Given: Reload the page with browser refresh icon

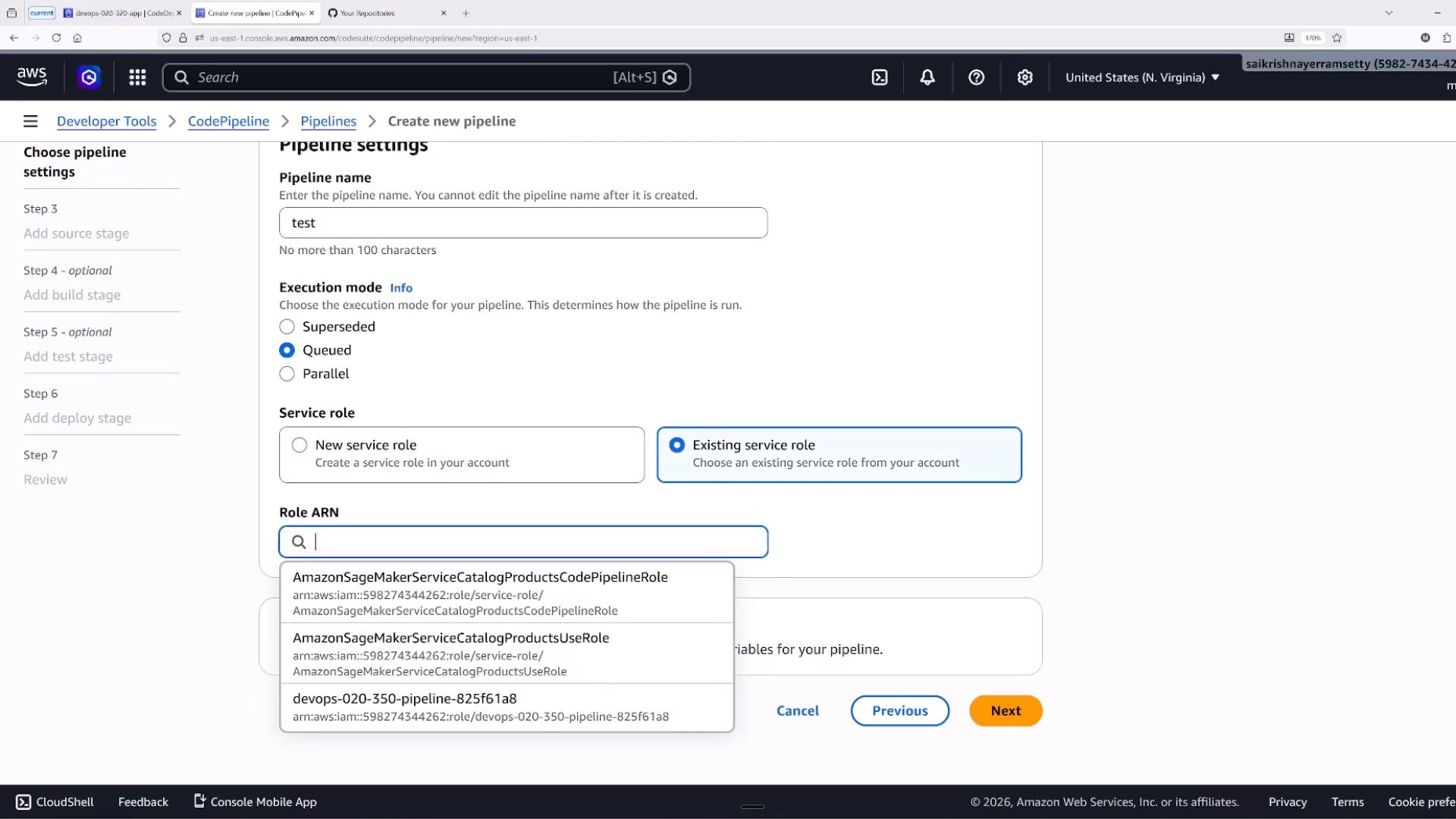Looking at the screenshot, I should (x=56, y=37).
